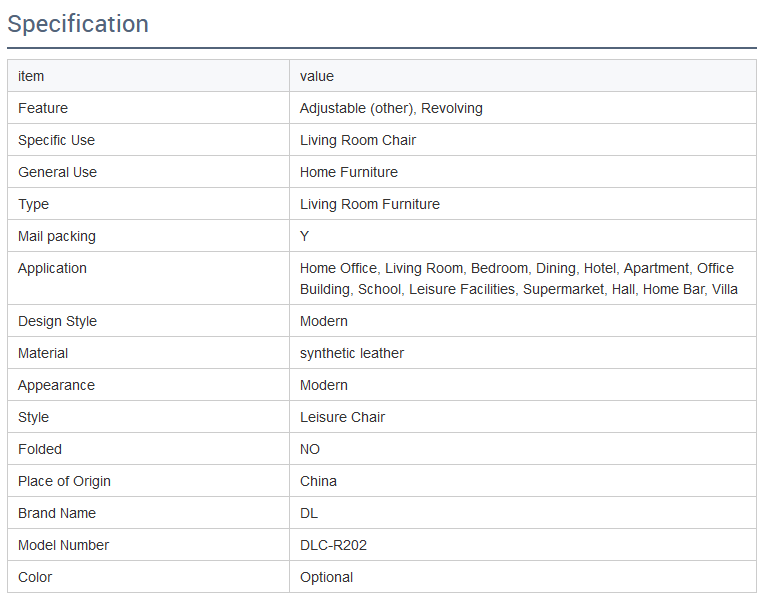
Task: Click the Style row label
Action: (x=34, y=417)
